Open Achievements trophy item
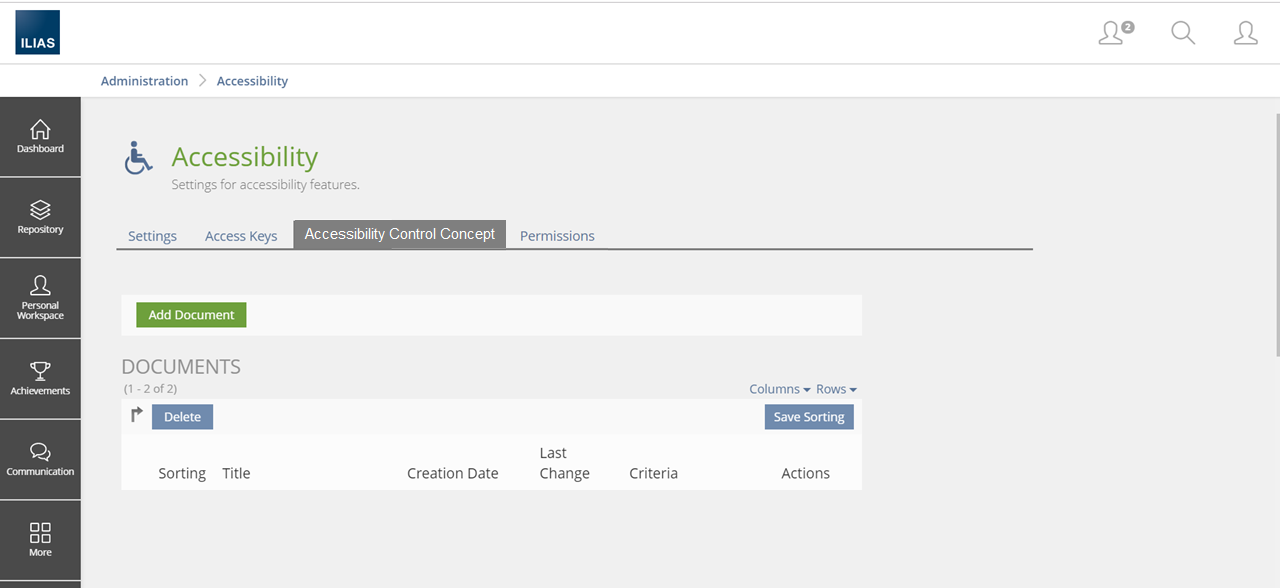Screen dimensions: 1280x588 coord(40,379)
